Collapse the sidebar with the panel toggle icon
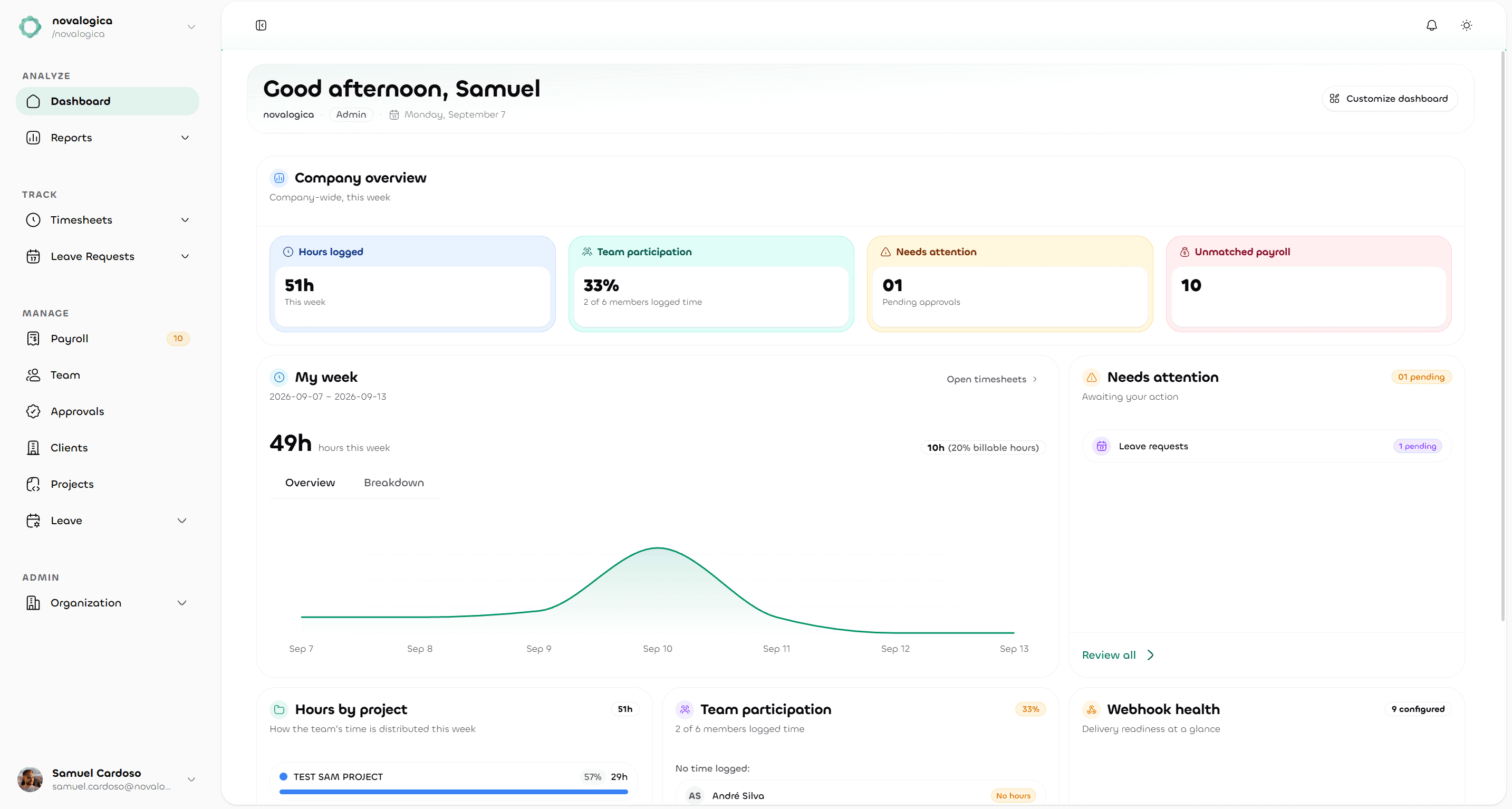The image size is (1512, 809). point(261,25)
